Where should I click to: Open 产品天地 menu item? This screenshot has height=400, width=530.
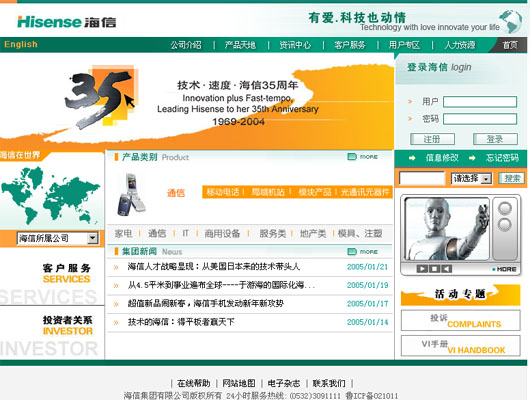[x=240, y=45]
